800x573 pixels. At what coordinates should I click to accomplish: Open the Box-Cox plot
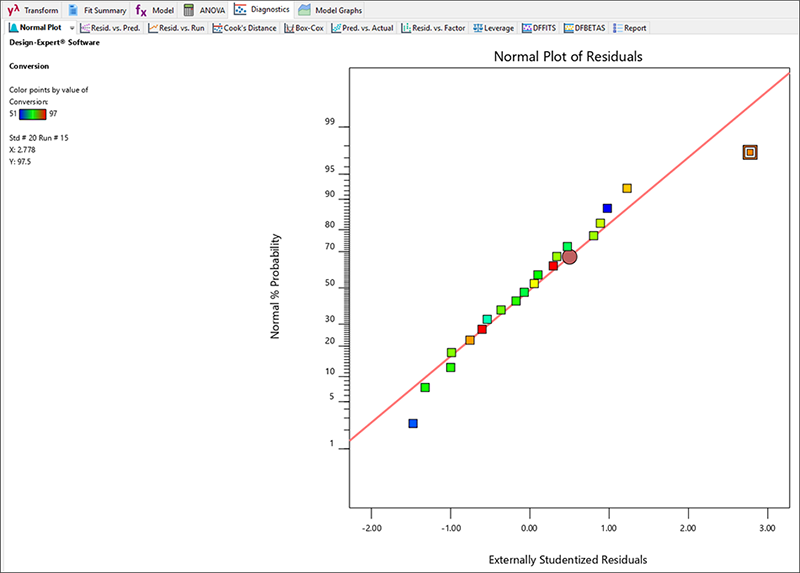click(x=303, y=28)
